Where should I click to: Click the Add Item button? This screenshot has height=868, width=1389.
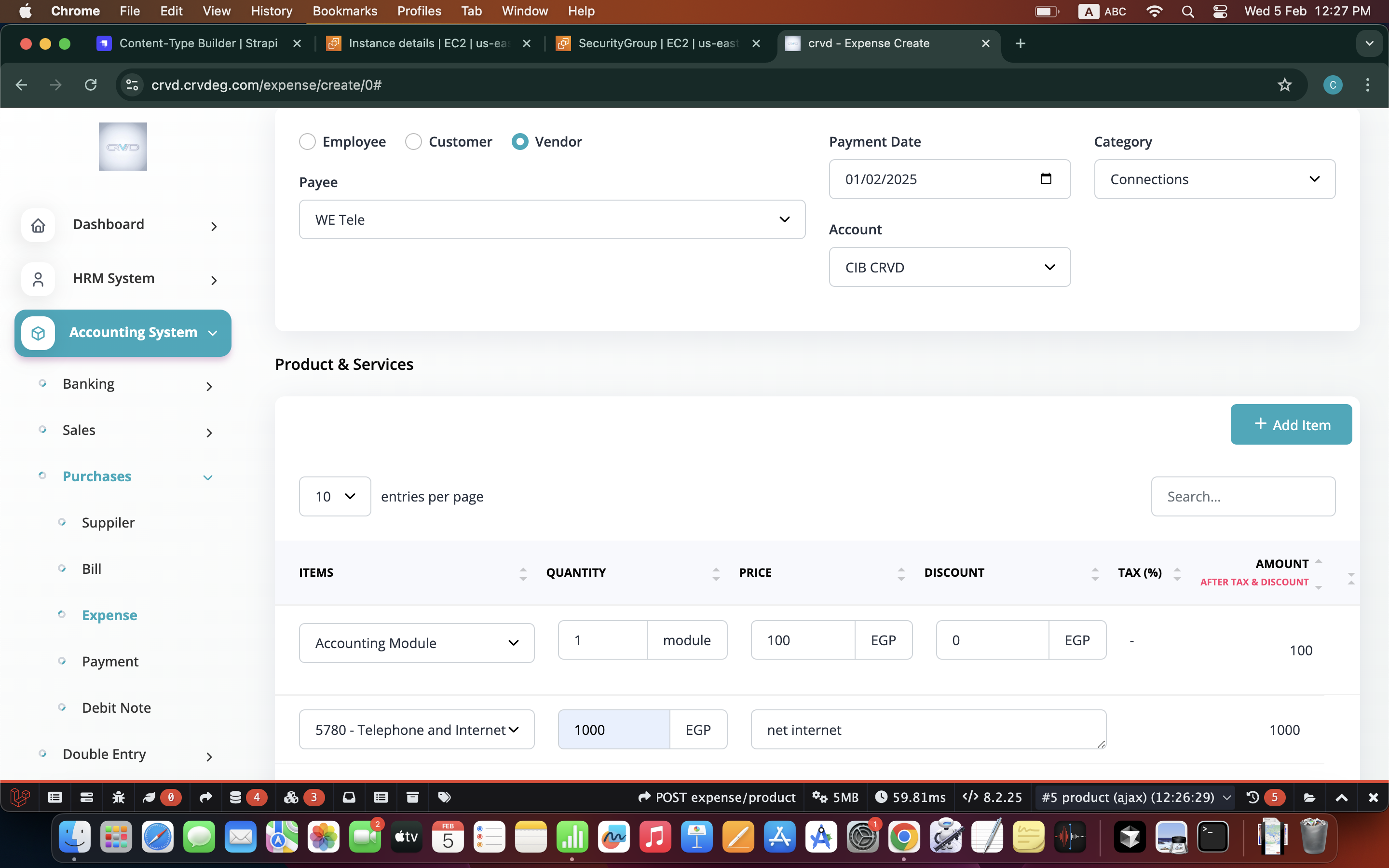(1291, 424)
